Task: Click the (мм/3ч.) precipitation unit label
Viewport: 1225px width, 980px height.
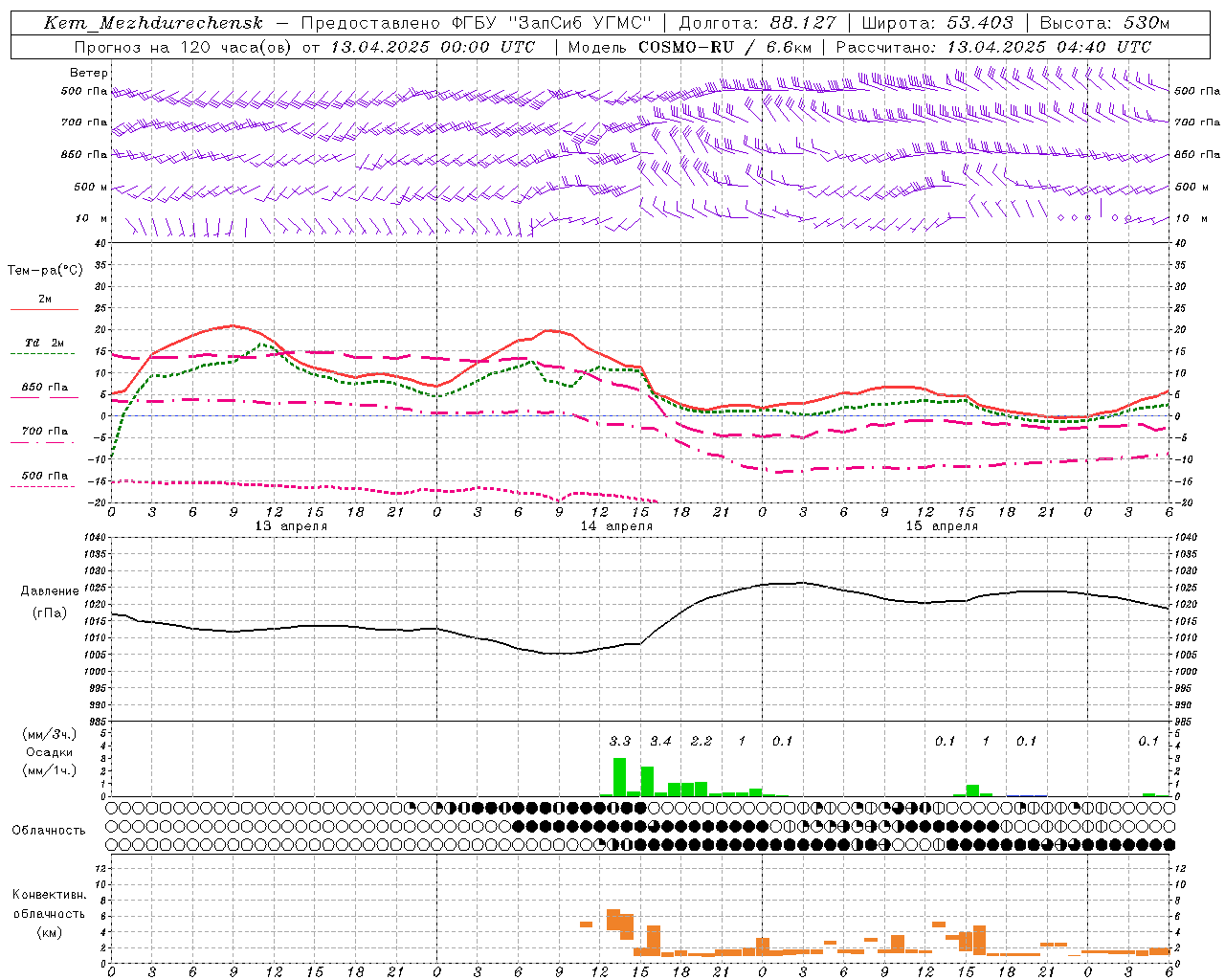Action: [x=49, y=735]
